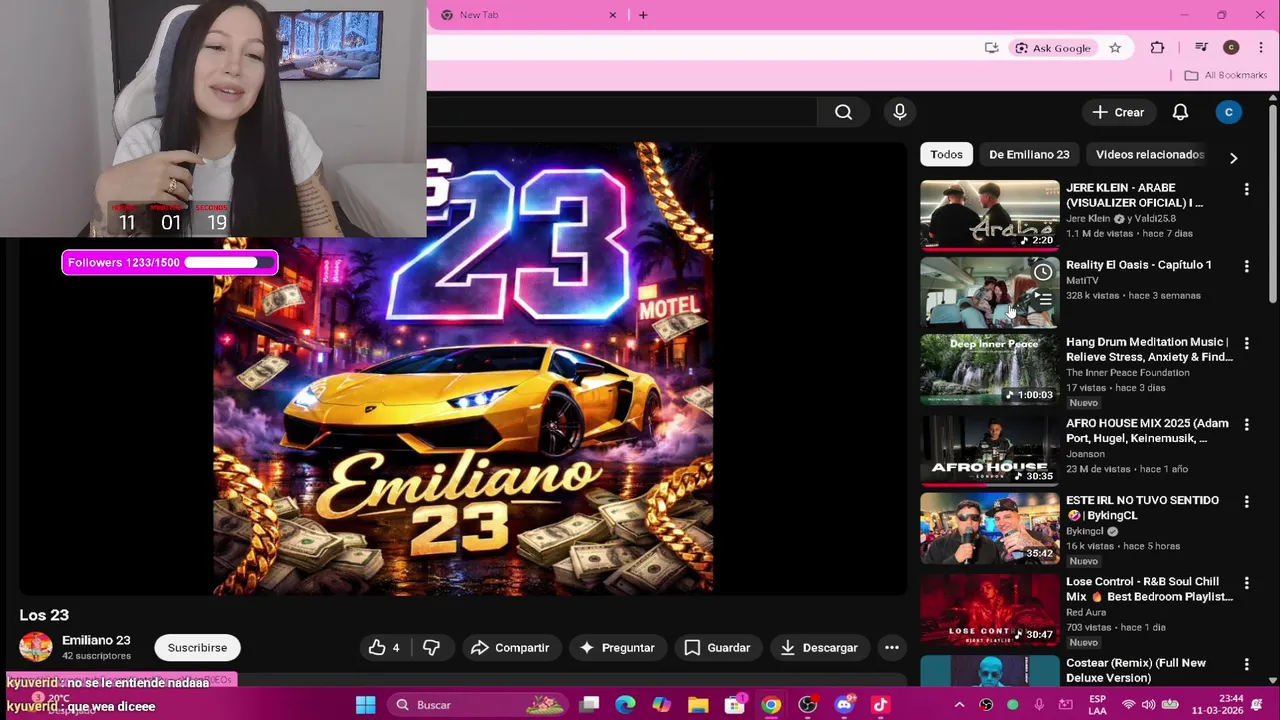The image size is (1280, 720).
Task: Open options for Reality El Oasis video
Action: pyautogui.click(x=1246, y=266)
